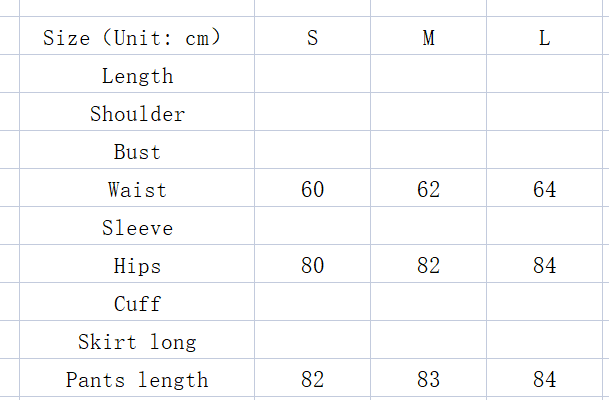Select the Hips label cell
Screen dimensions: 609x400
click(137, 266)
